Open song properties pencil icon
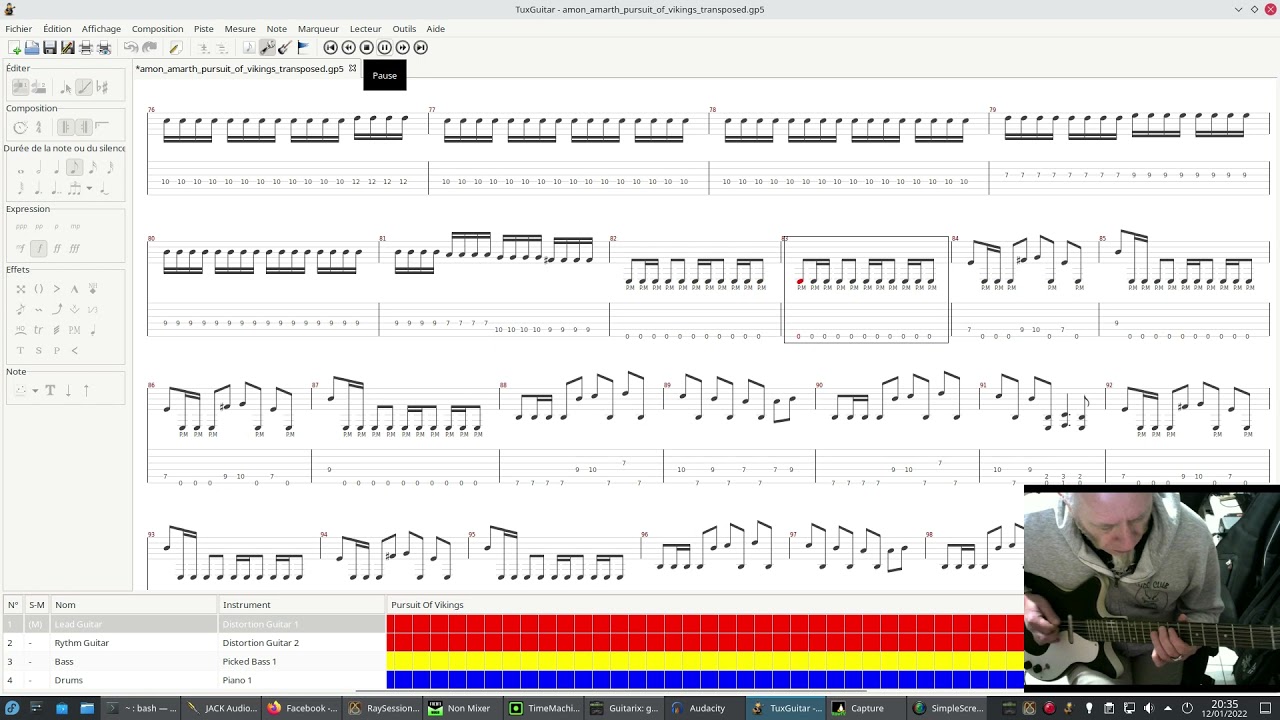Image resolution: width=1280 pixels, height=720 pixels. click(x=176, y=47)
